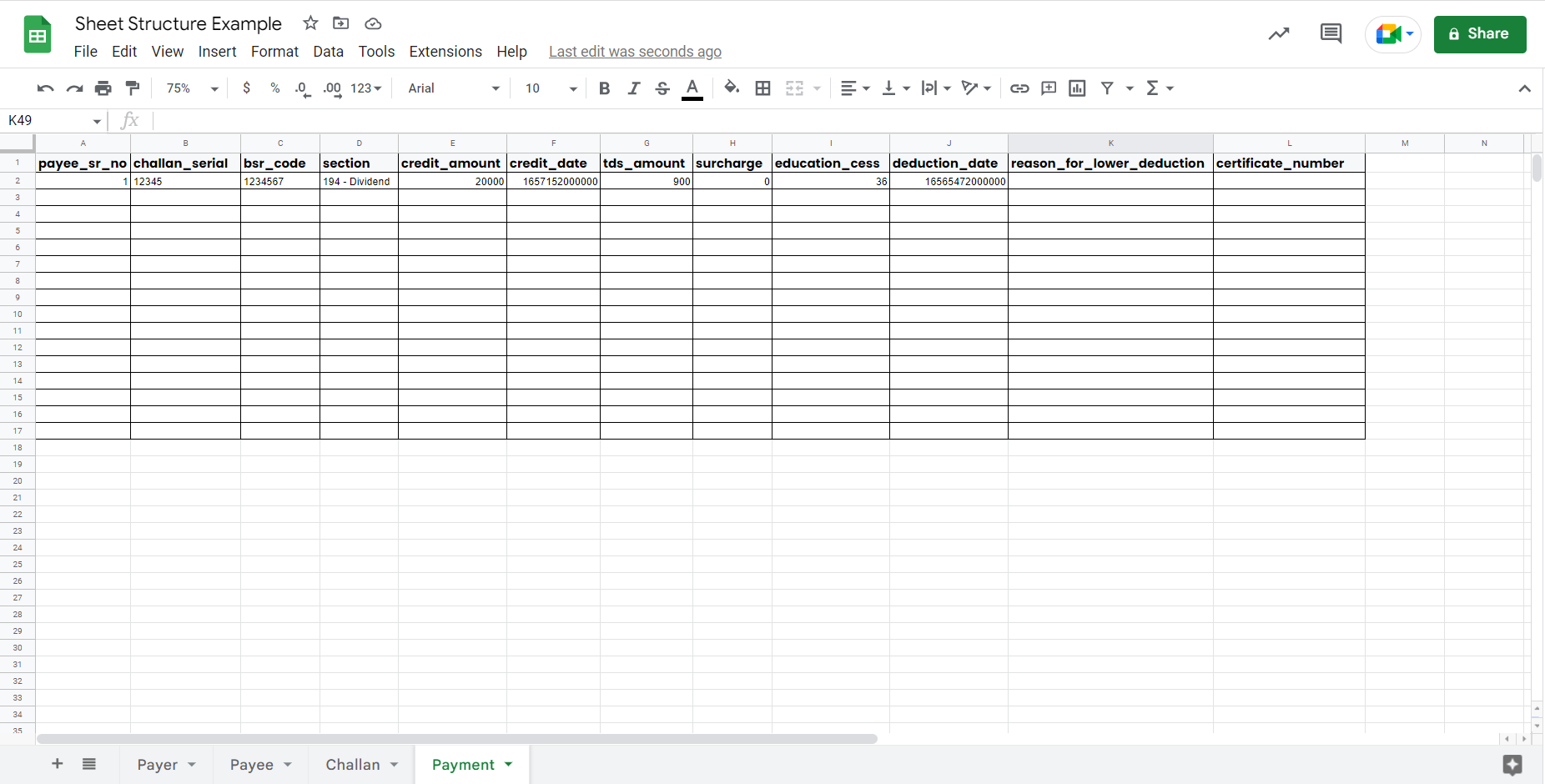
Task: Insert comment icon in toolbar
Action: pyautogui.click(x=1049, y=88)
